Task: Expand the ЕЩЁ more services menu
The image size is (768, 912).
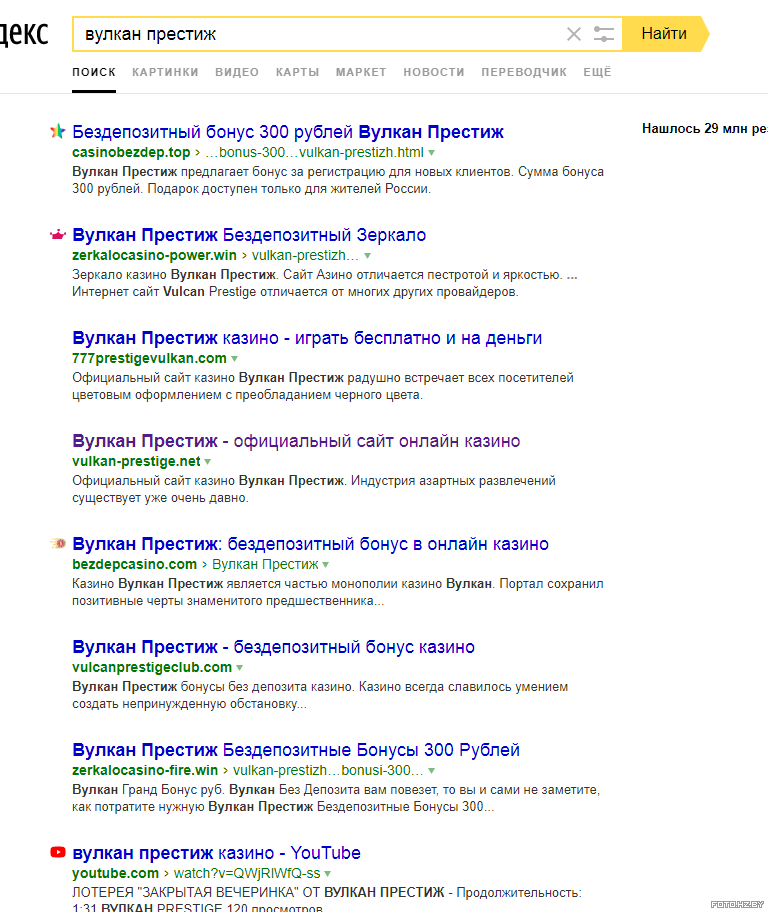Action: (x=597, y=72)
